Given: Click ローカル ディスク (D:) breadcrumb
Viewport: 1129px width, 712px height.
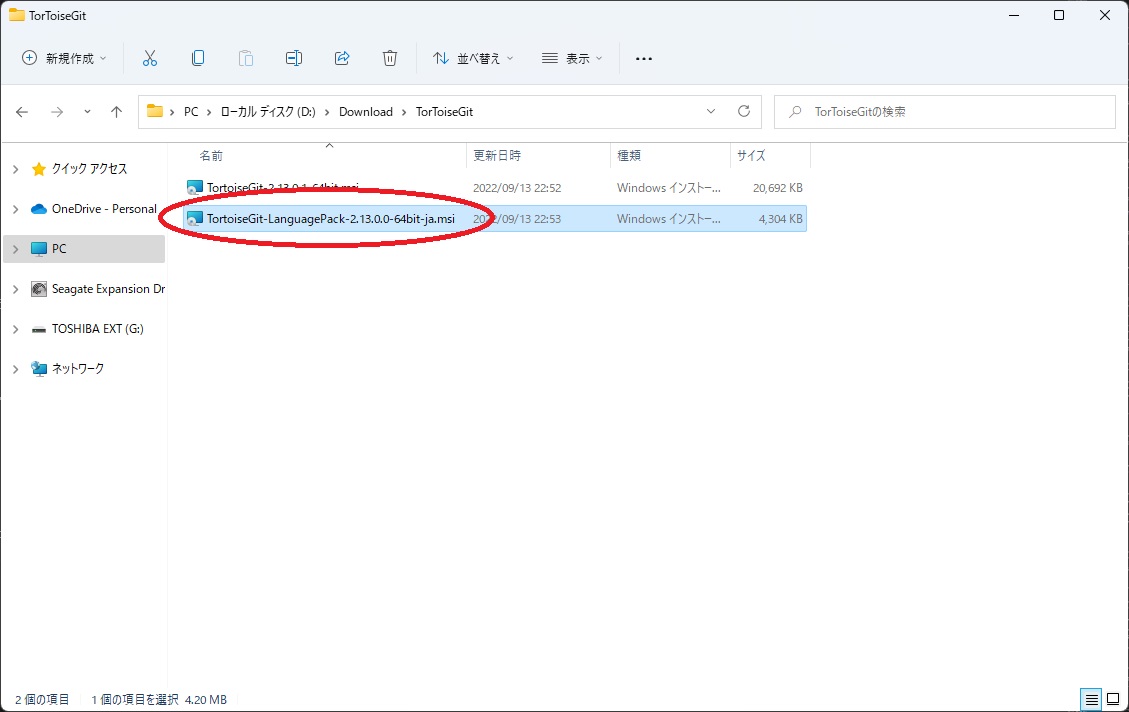Looking at the screenshot, I should point(268,112).
